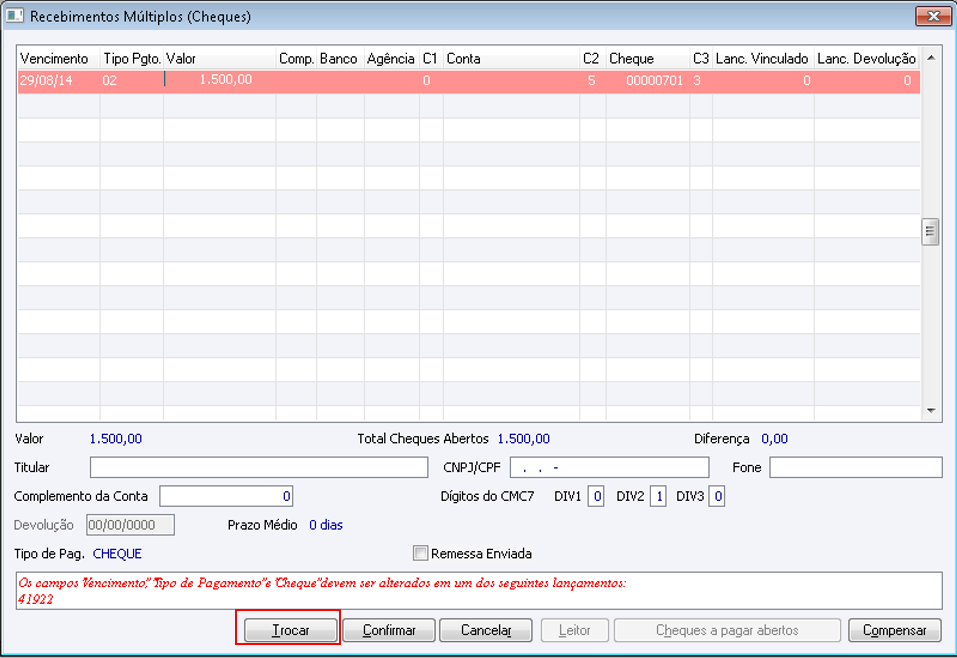
Task: Toggle the Remessa Enviada checkbox
Action: 420,553
